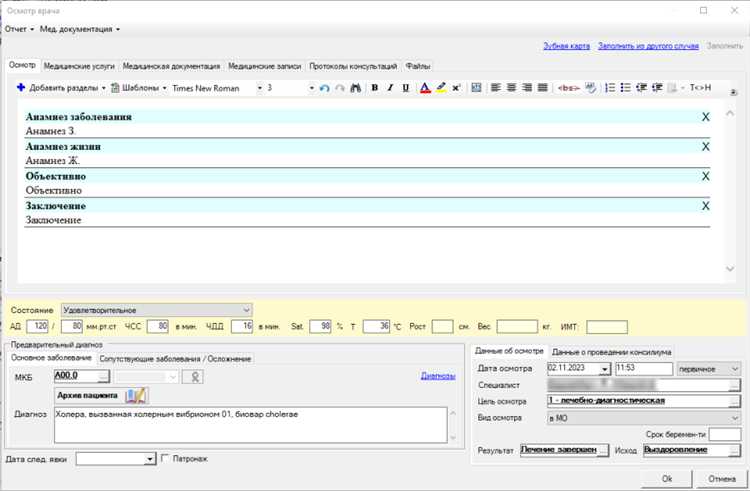Click the font color A icon
Screen dimensions: 750x491
pos(424,88)
